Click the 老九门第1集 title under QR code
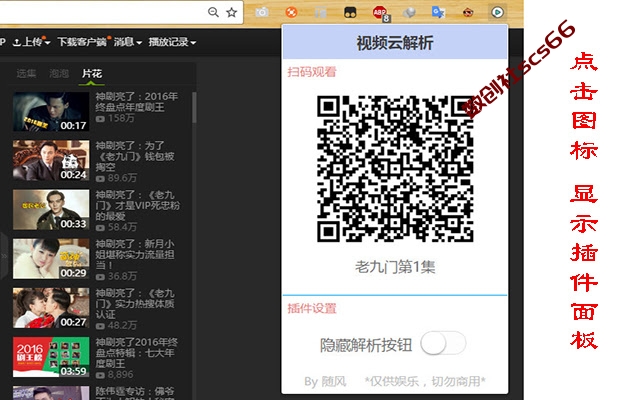 (395, 267)
